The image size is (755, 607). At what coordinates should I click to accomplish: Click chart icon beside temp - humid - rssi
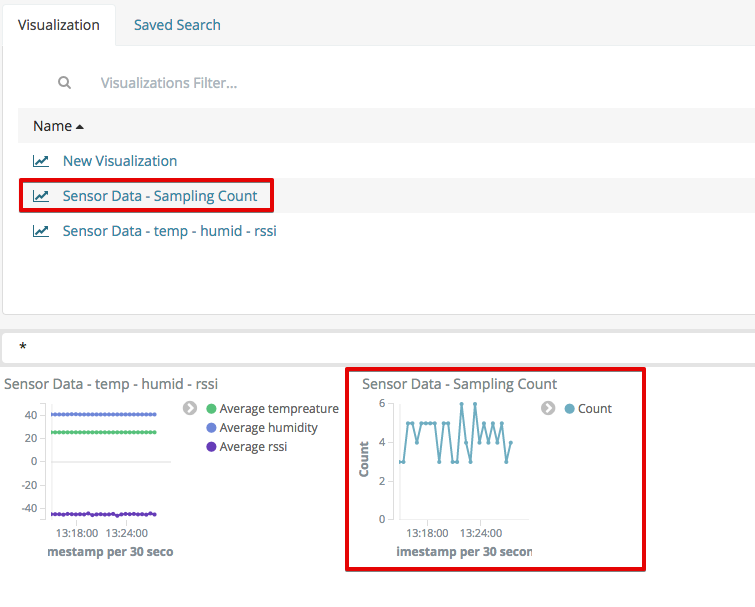(41, 231)
